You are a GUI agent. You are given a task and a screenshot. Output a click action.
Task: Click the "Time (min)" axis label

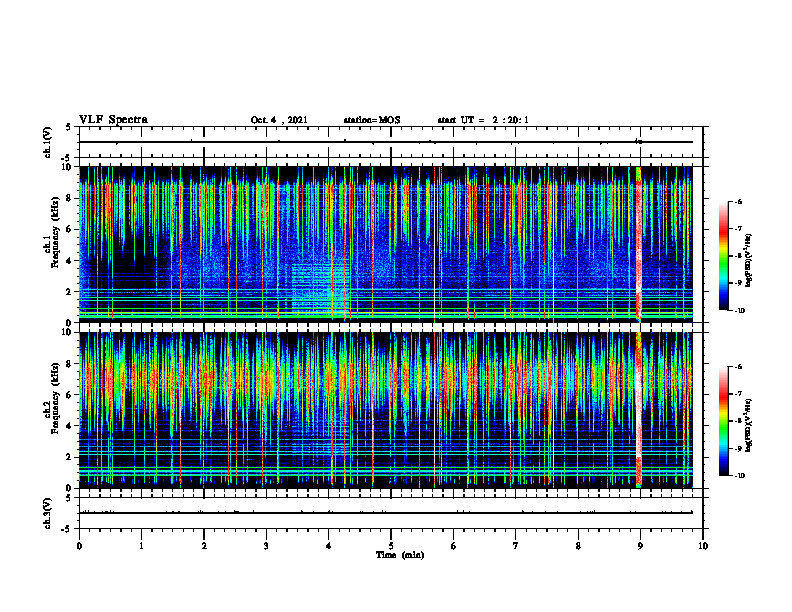click(x=400, y=555)
